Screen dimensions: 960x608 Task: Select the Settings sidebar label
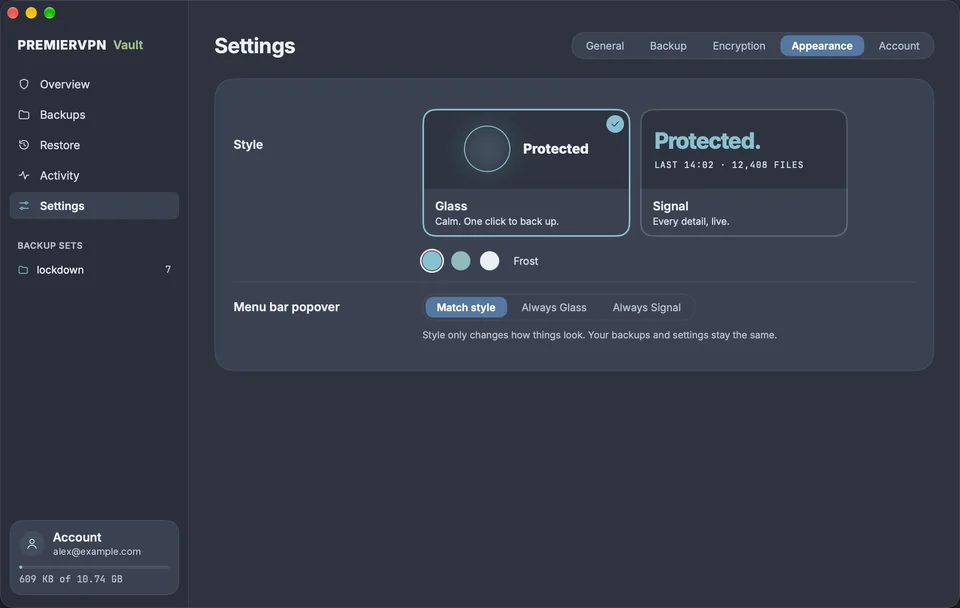[62, 206]
